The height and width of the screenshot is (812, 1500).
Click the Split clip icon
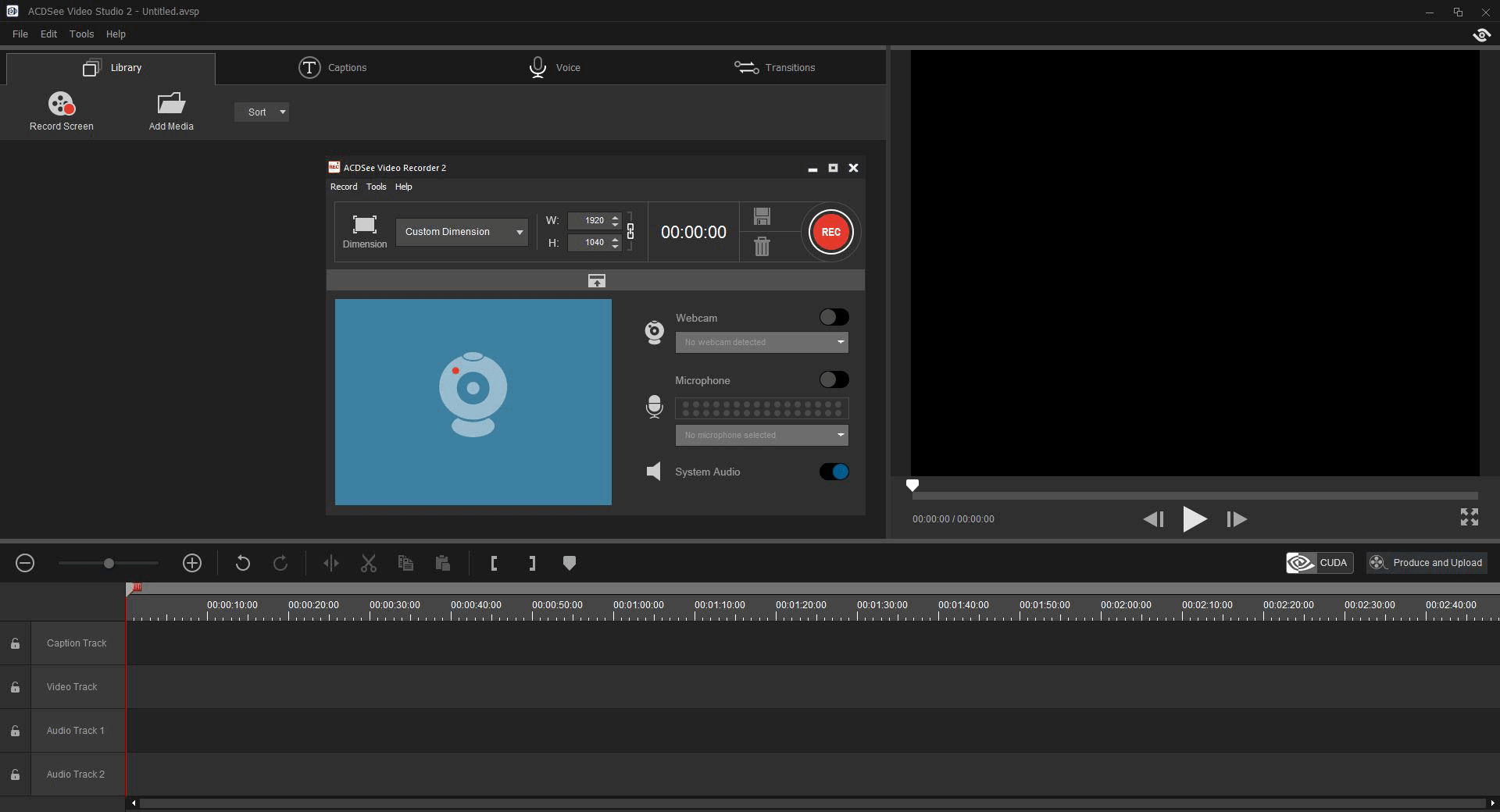331,563
